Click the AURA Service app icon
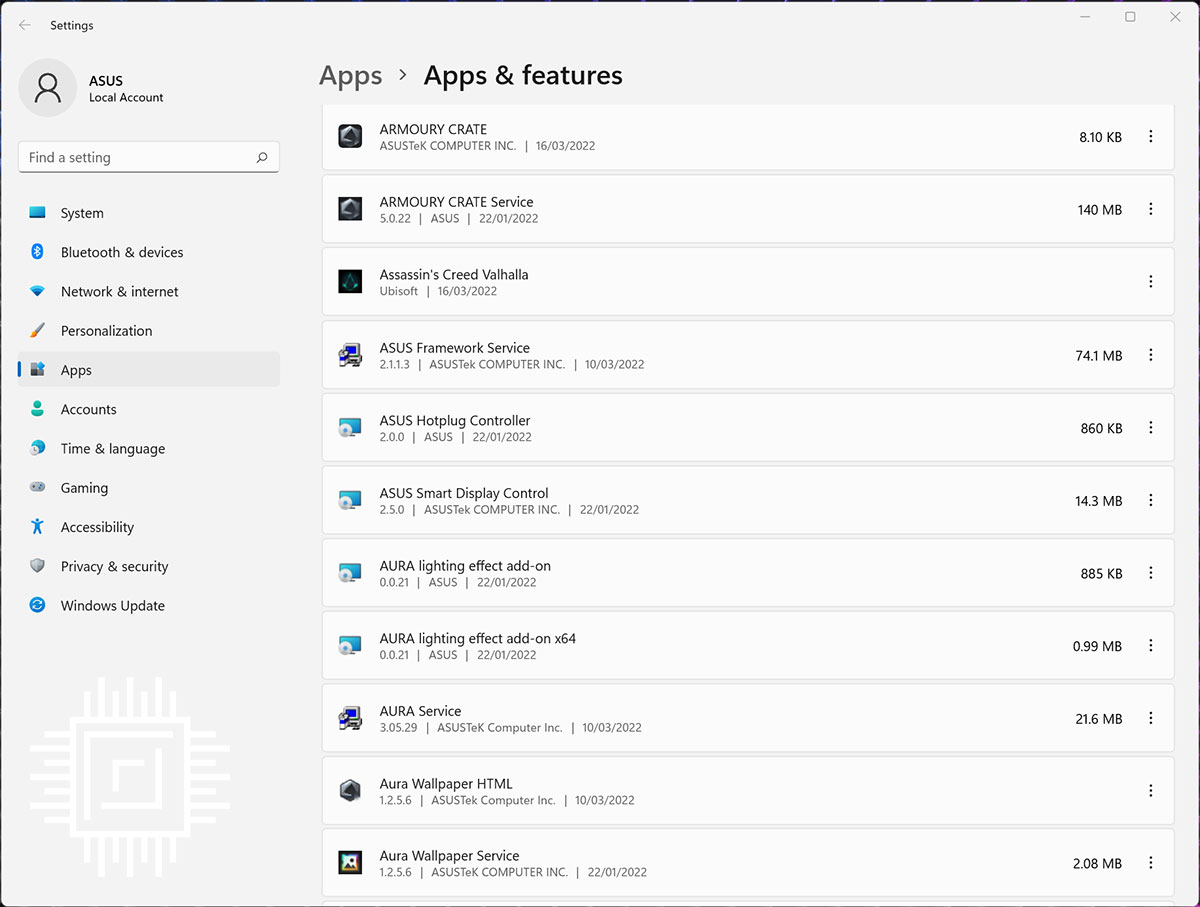This screenshot has height=907, width=1200. pyautogui.click(x=350, y=718)
